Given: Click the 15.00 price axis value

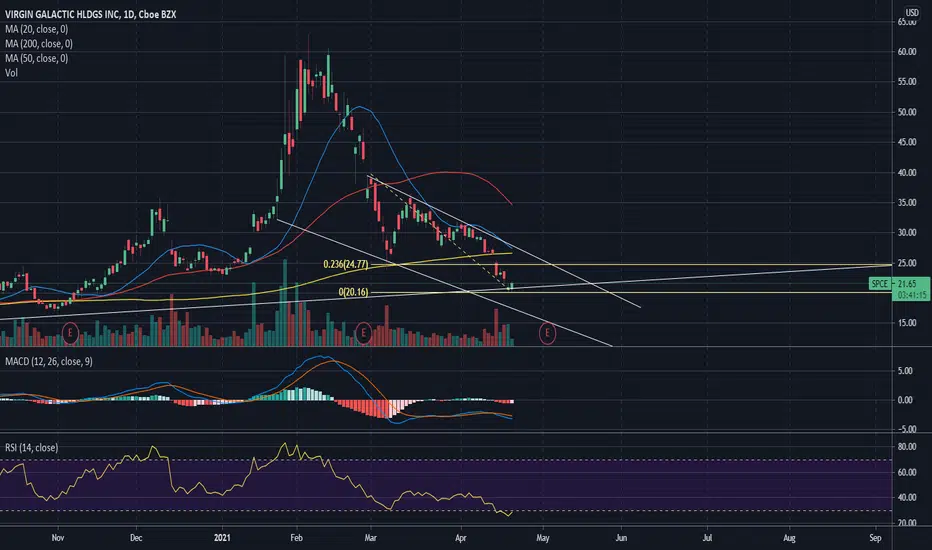Looking at the screenshot, I should 906,323.
